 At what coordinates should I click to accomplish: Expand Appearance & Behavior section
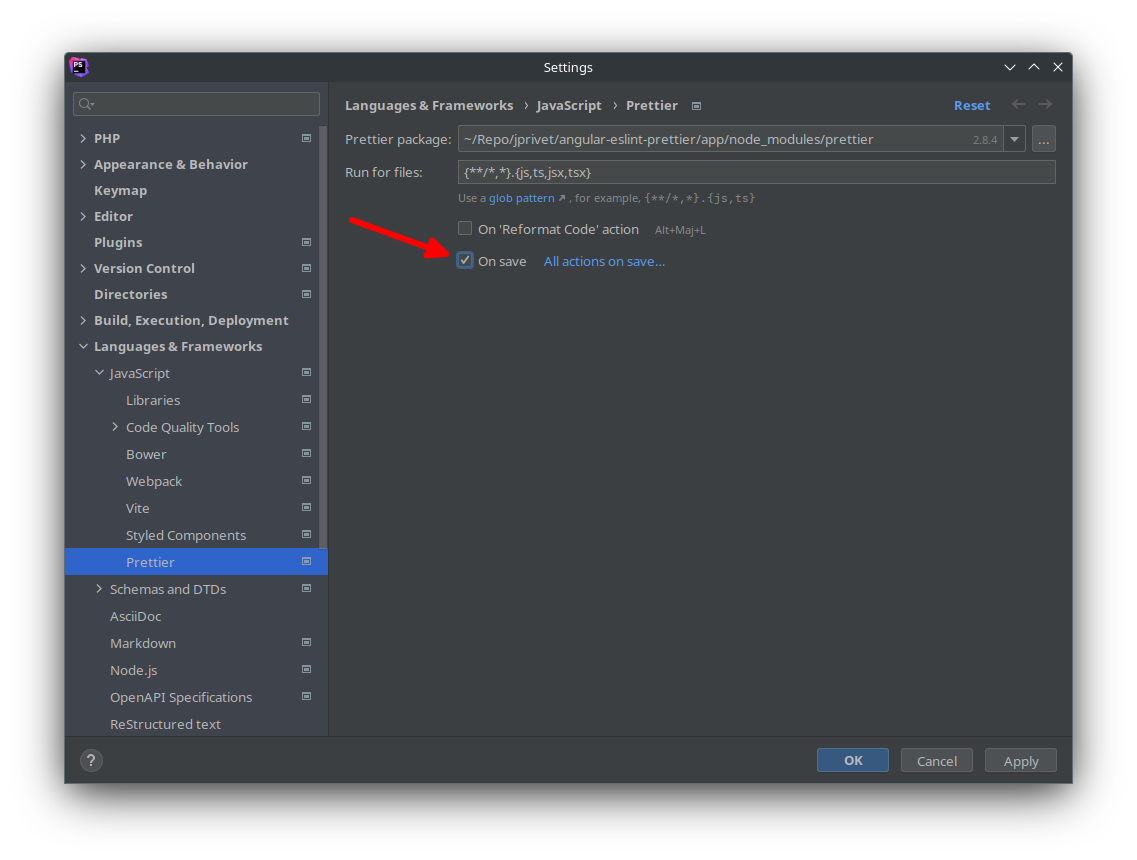click(x=83, y=164)
